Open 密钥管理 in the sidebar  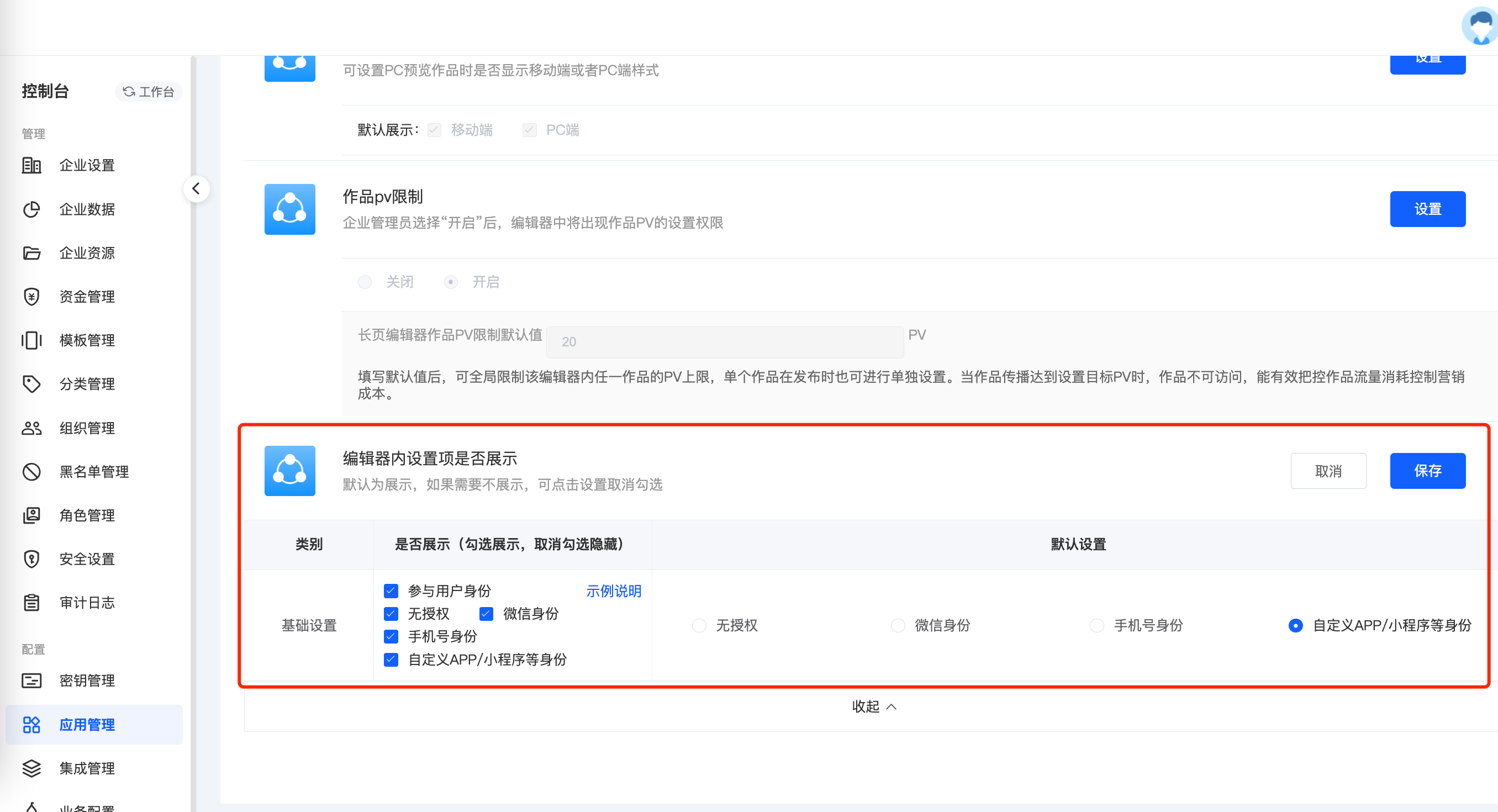pos(87,681)
